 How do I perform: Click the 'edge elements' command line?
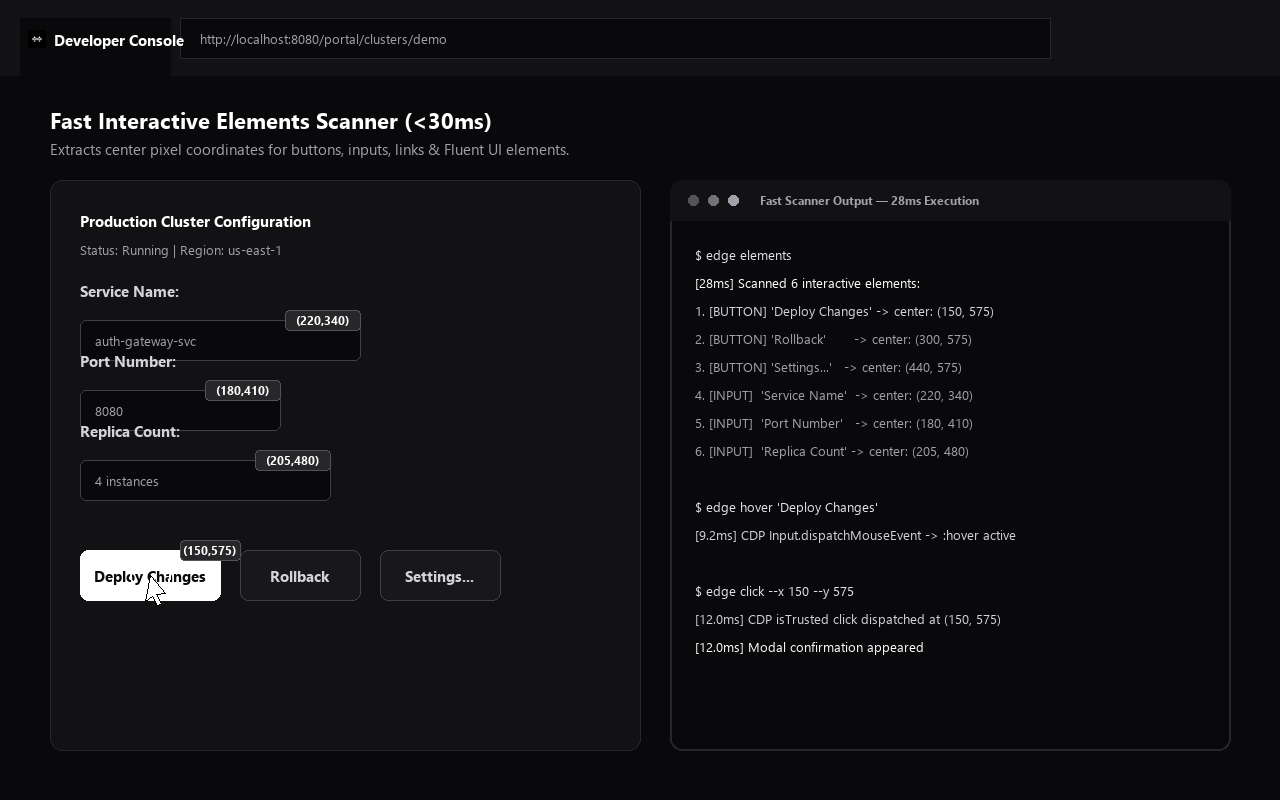[x=743, y=255]
